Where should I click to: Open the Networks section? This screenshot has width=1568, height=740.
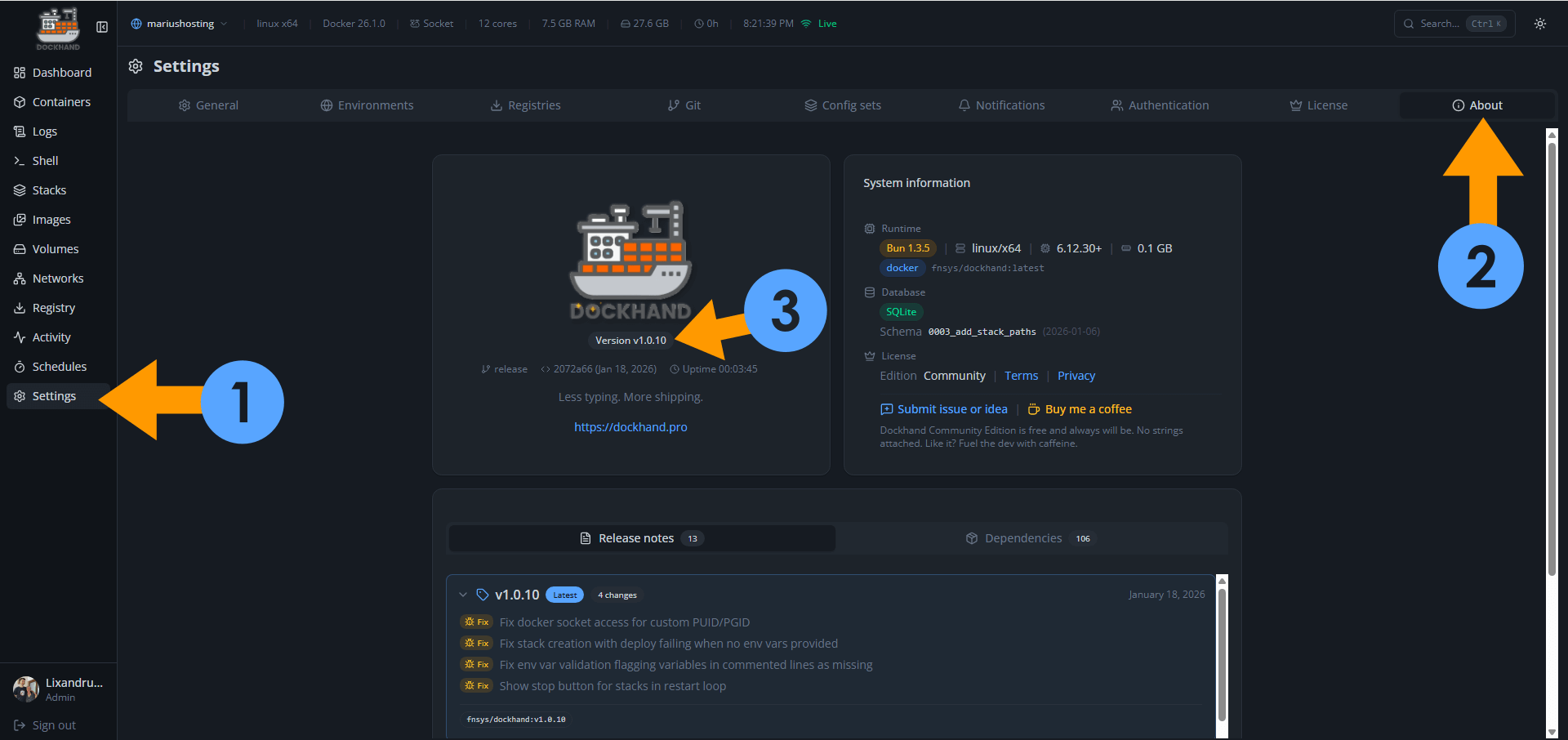[x=57, y=278]
